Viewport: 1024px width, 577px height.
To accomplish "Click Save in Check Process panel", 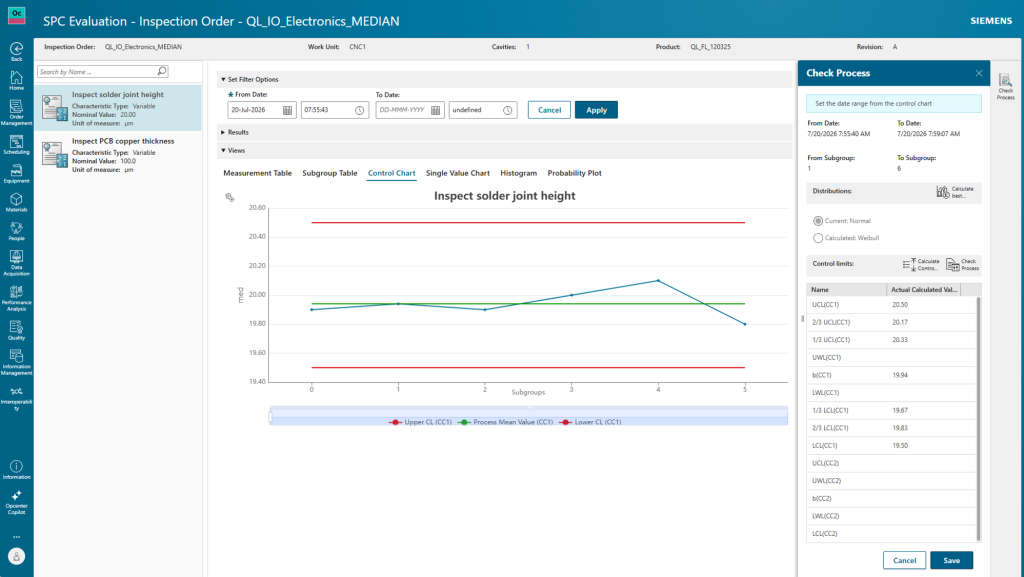I will pos(952,560).
